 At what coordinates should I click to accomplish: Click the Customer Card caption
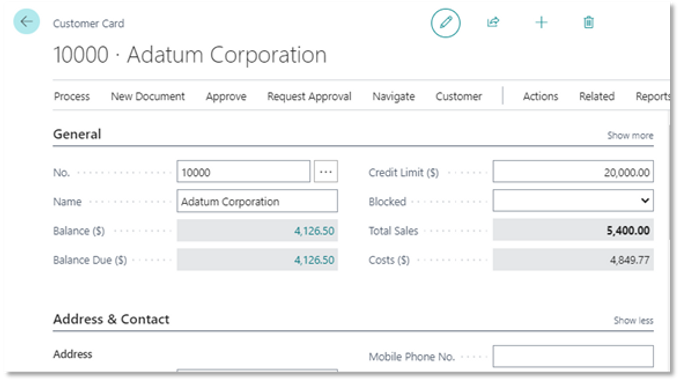pos(88,23)
